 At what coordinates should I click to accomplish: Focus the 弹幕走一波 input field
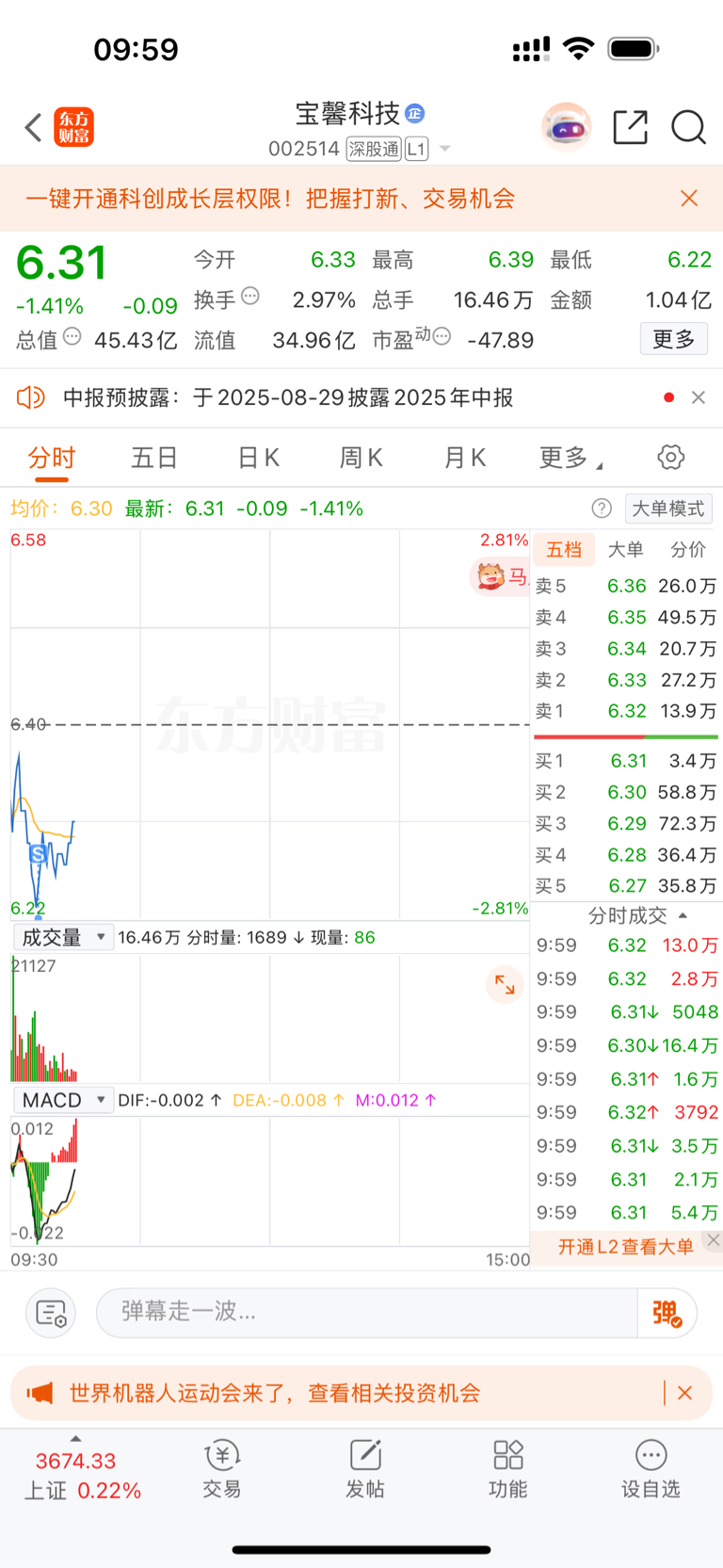[x=367, y=1312]
